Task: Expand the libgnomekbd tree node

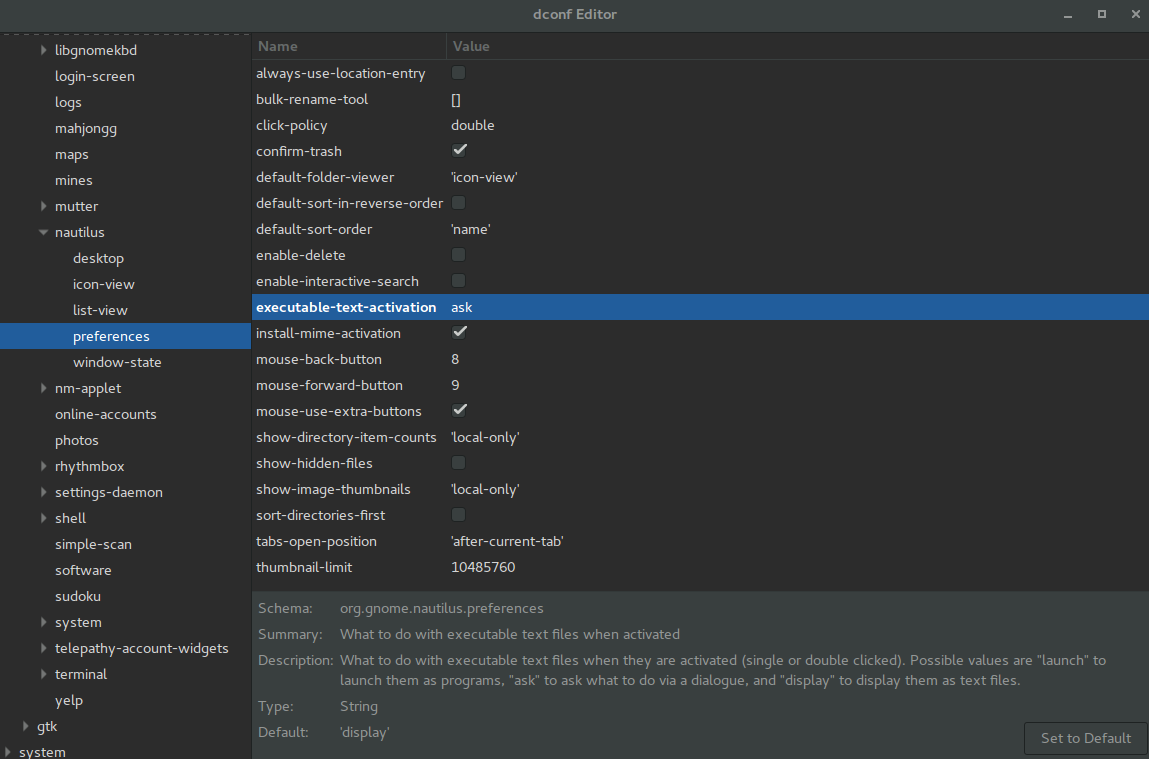Action: 43,50
